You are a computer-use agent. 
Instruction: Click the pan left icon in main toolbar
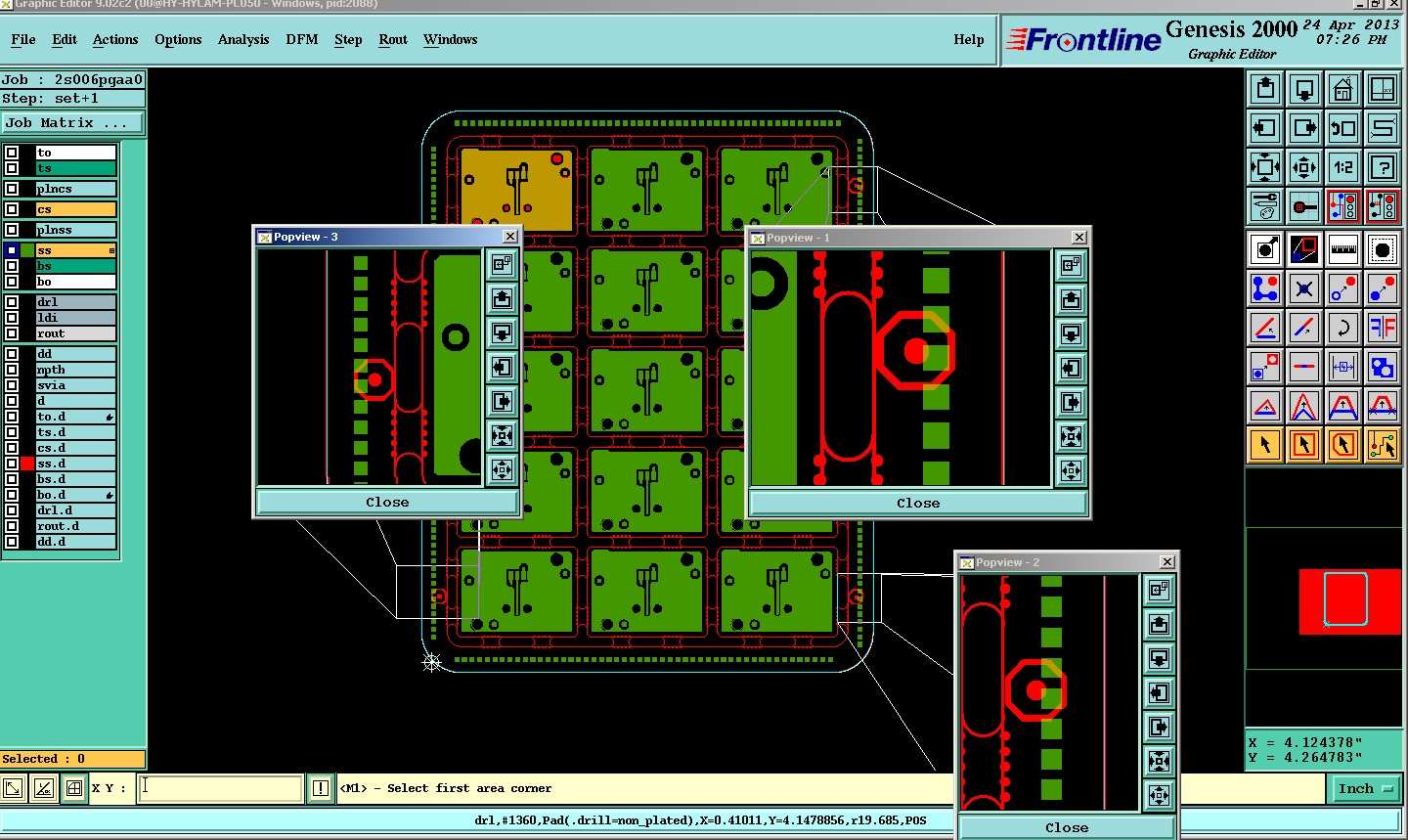tap(1265, 128)
